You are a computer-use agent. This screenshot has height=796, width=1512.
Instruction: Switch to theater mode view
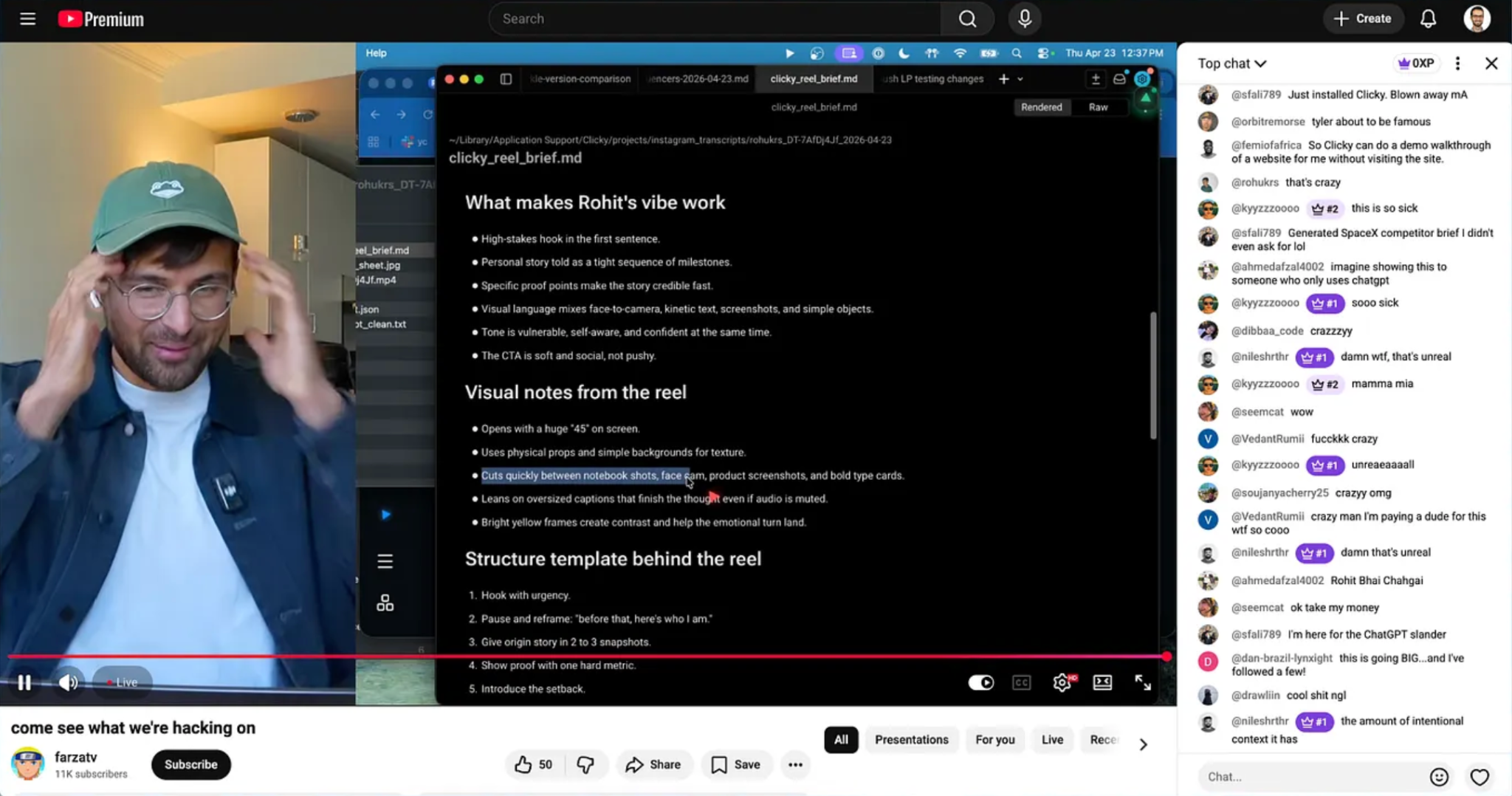(1102, 682)
